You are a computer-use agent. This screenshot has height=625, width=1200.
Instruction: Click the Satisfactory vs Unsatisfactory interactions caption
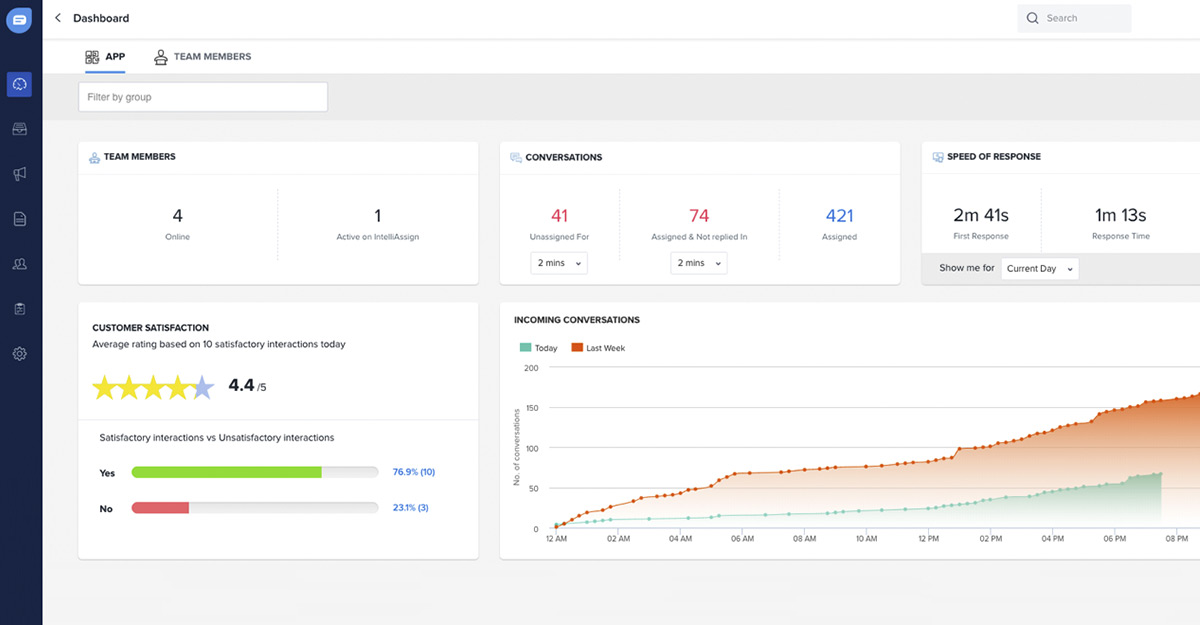tap(217, 437)
